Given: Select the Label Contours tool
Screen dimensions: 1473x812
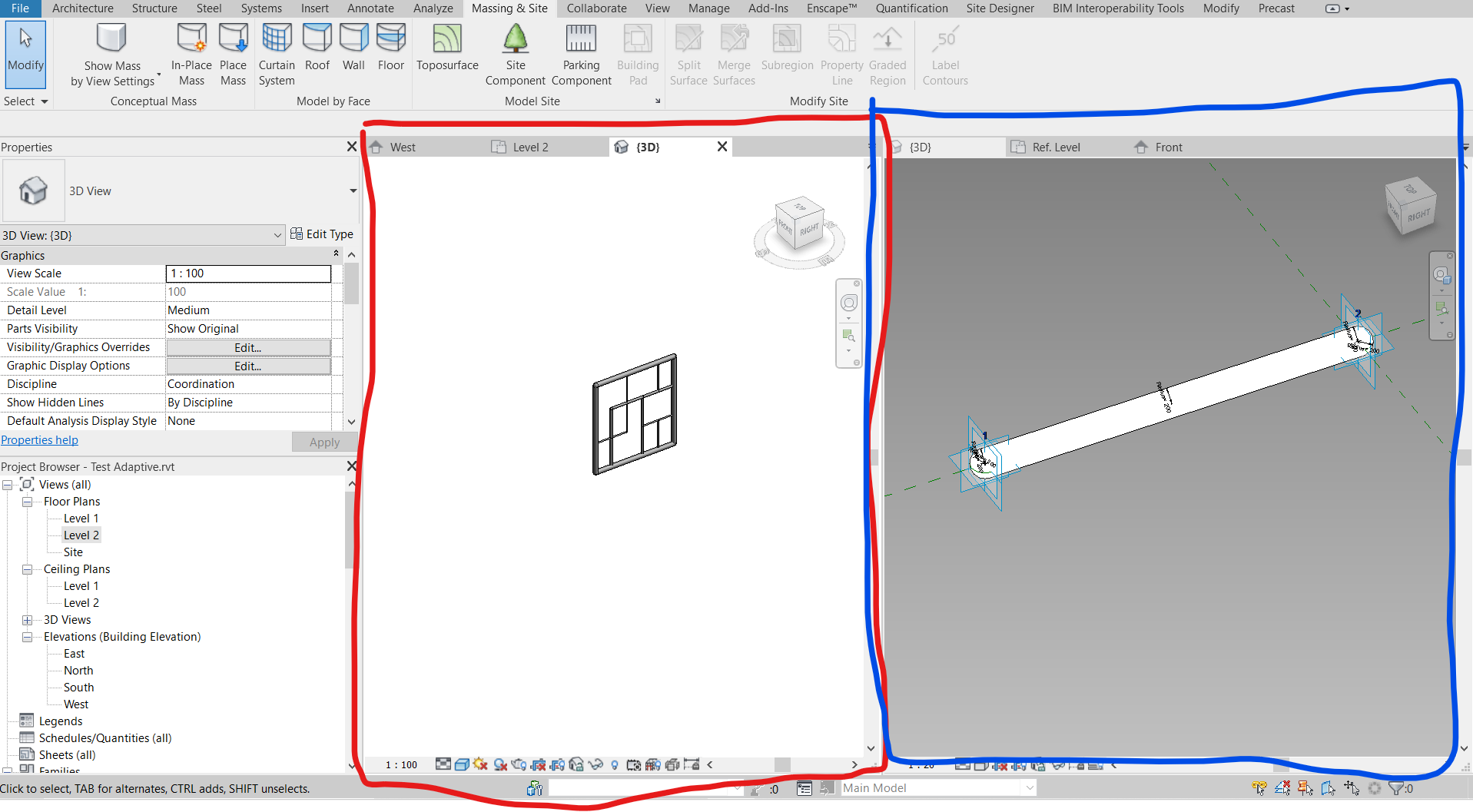Looking at the screenshot, I should click(944, 53).
